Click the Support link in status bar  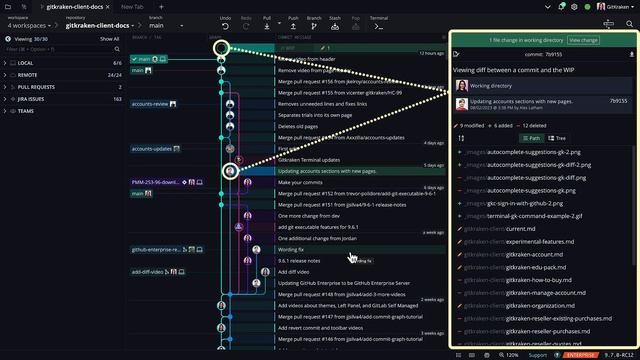point(538,355)
